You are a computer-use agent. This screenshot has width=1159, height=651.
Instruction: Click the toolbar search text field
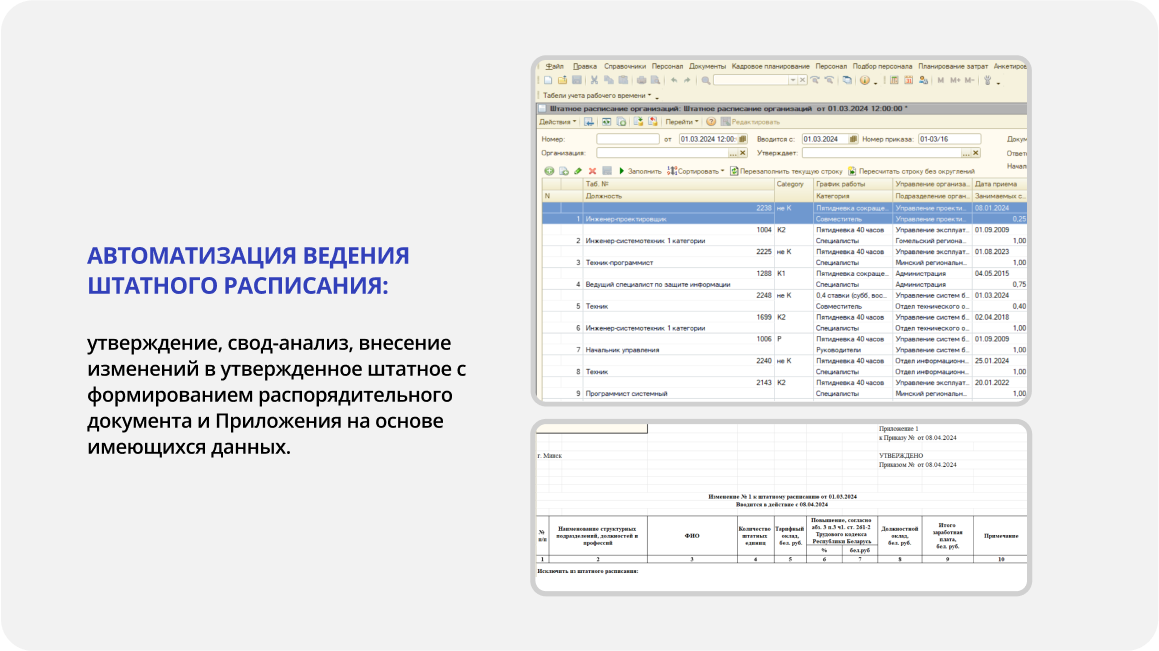click(x=751, y=80)
